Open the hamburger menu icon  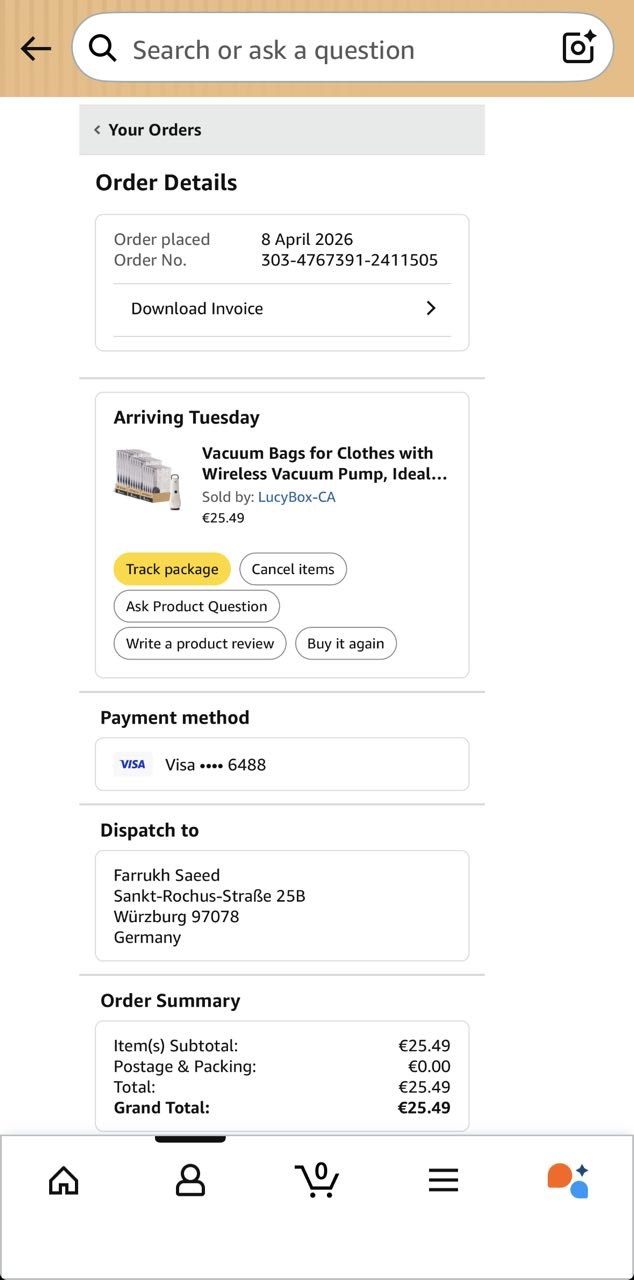coord(443,1180)
